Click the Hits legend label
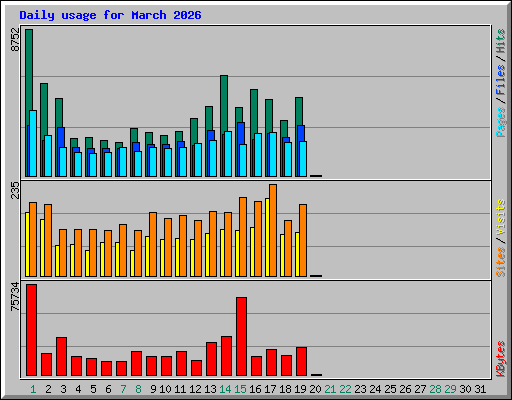This screenshot has height=400, width=512. (500, 41)
